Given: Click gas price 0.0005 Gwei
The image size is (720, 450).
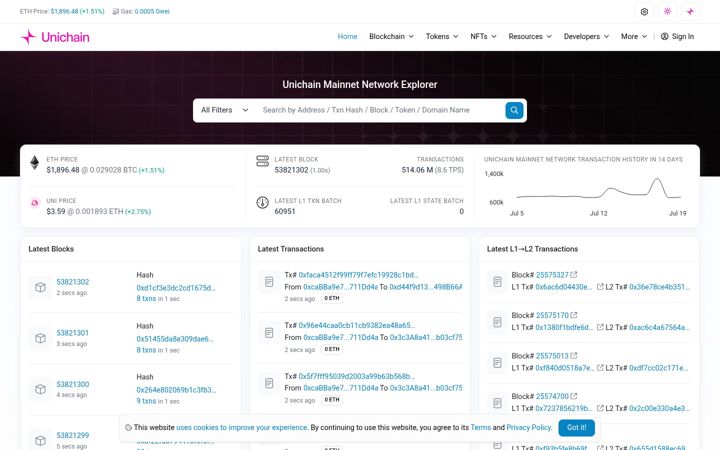Looking at the screenshot, I should click(152, 11).
